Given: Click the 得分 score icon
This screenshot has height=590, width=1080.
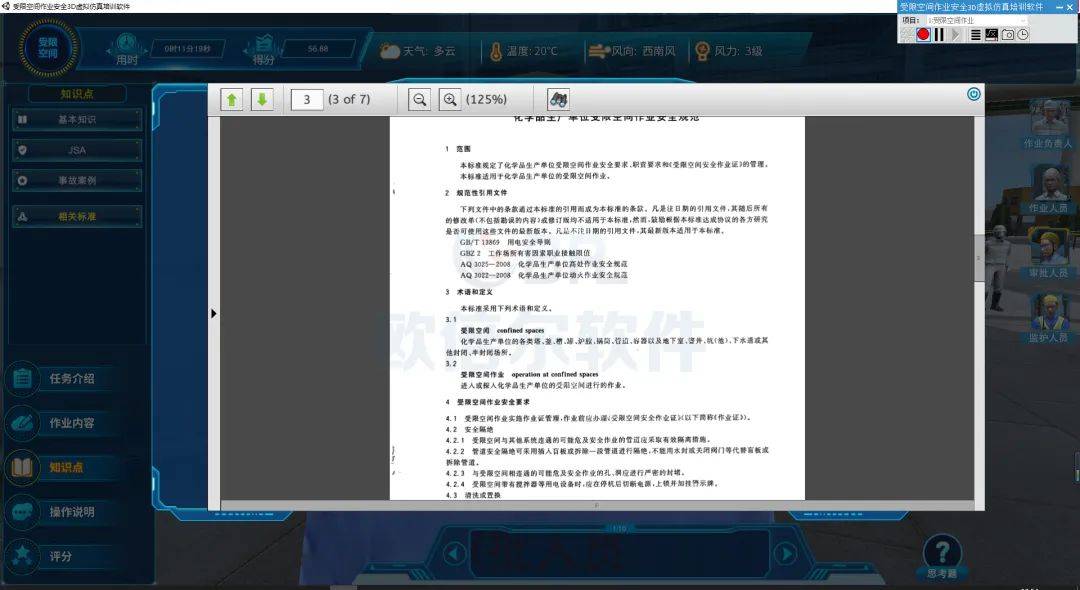Looking at the screenshot, I should tap(264, 44).
